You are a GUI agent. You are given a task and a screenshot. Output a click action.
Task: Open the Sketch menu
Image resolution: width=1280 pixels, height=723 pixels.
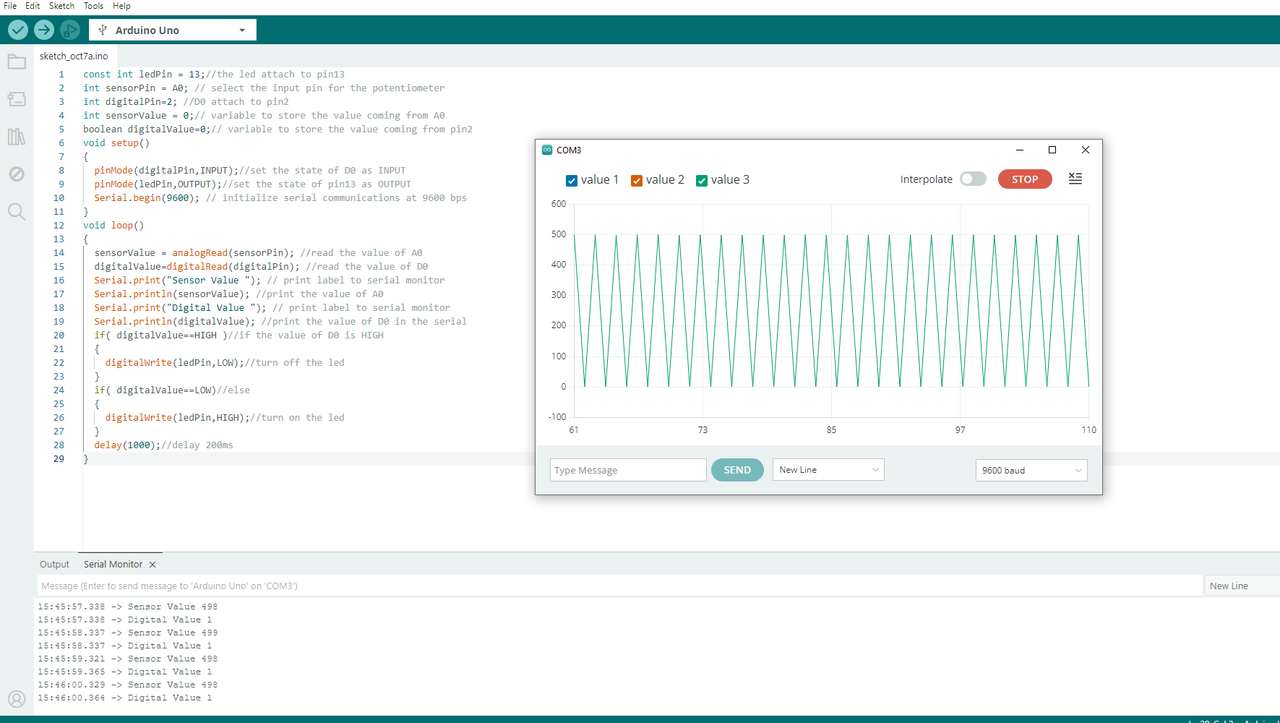point(62,6)
